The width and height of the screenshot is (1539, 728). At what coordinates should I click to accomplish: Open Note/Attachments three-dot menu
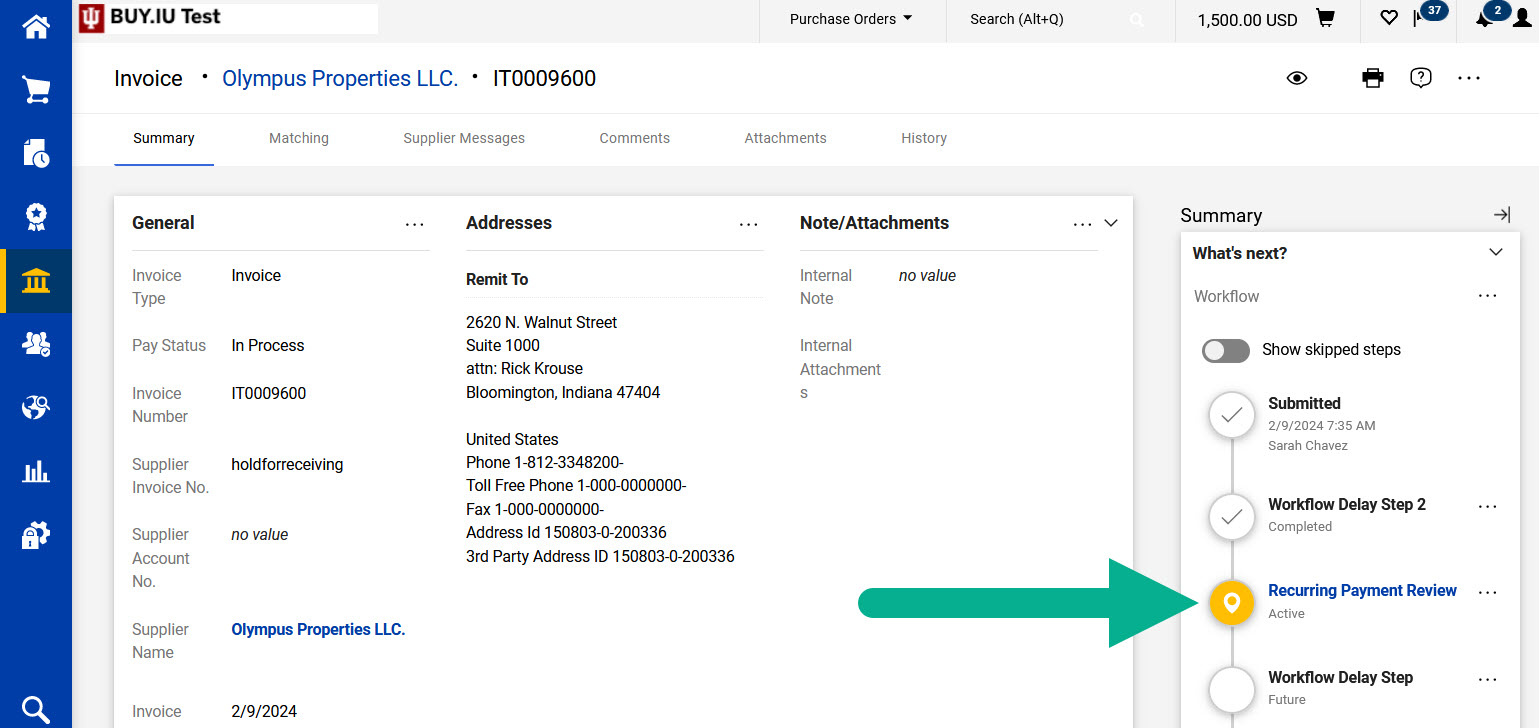tap(1083, 225)
